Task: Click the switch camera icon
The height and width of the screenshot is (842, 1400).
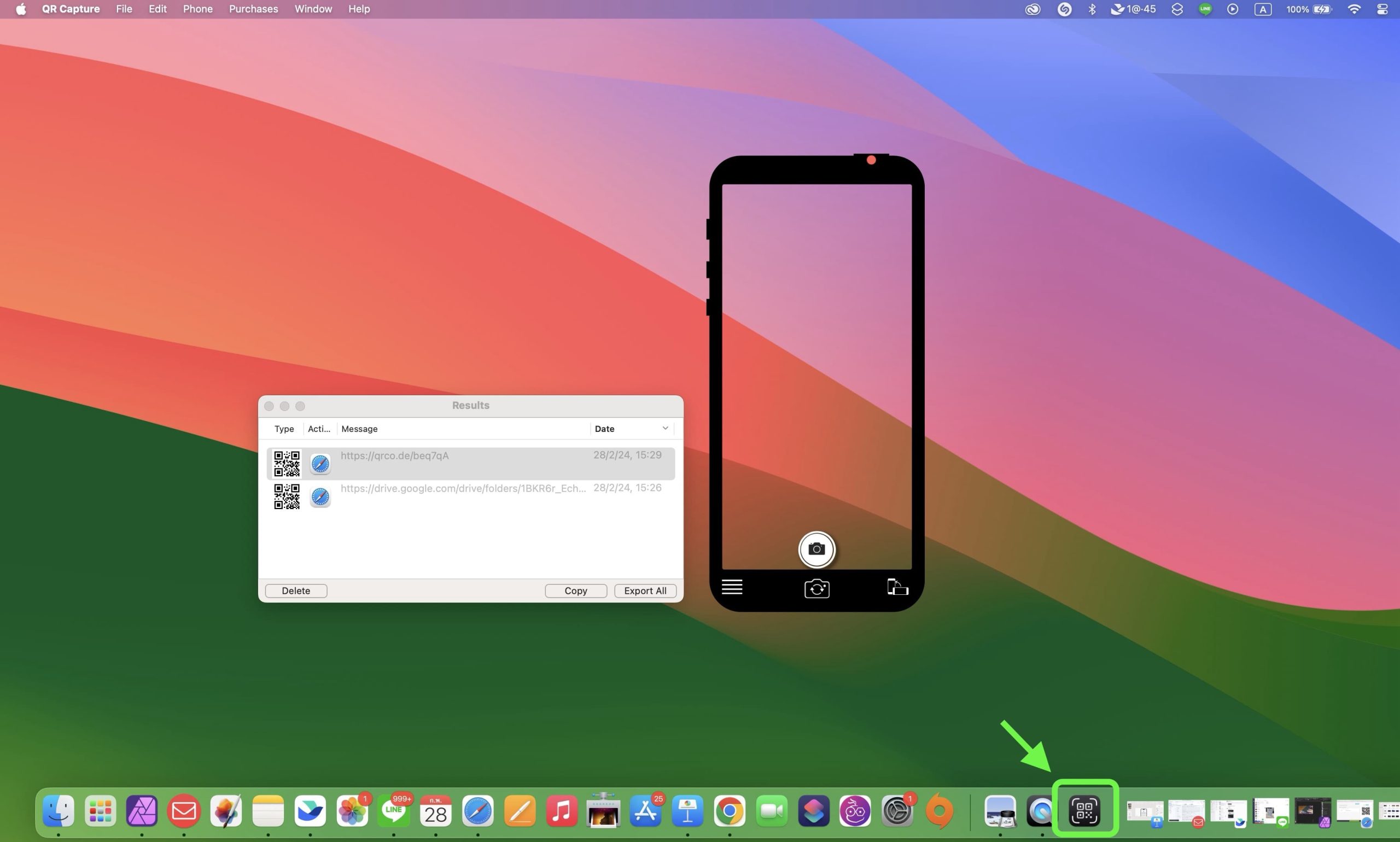Action: coord(816,588)
